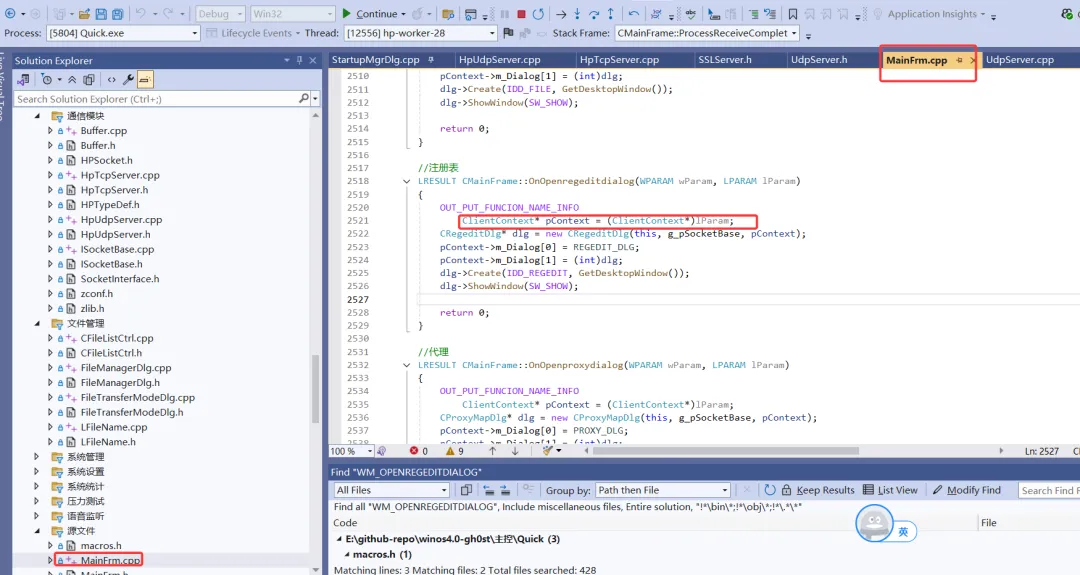The height and width of the screenshot is (575, 1080).
Task: Collapse the 通信模块 folder
Action: 37,116
